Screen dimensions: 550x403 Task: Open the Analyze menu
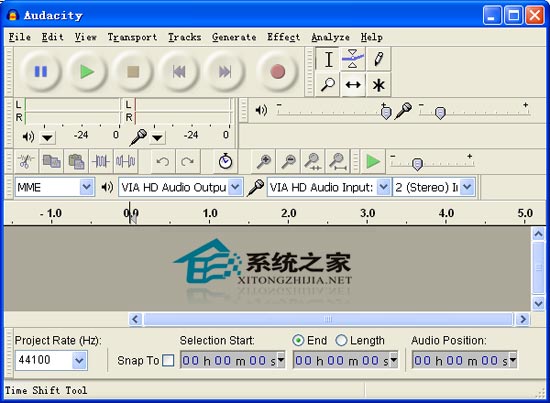coord(330,37)
